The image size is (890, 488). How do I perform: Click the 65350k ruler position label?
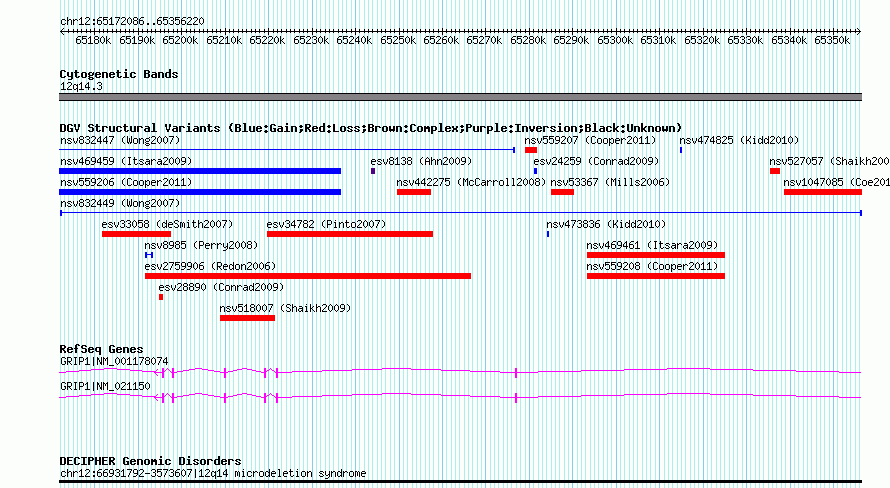pos(832,40)
